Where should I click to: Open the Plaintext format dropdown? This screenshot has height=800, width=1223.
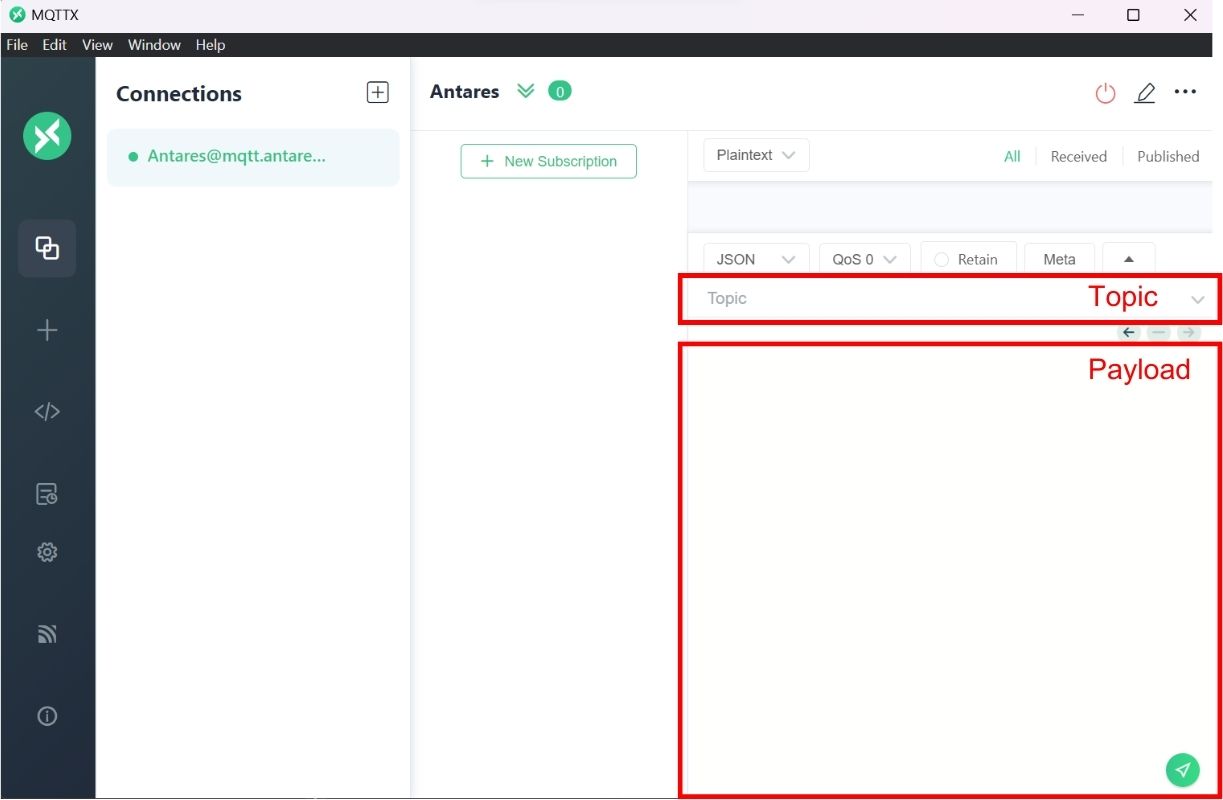pos(756,155)
